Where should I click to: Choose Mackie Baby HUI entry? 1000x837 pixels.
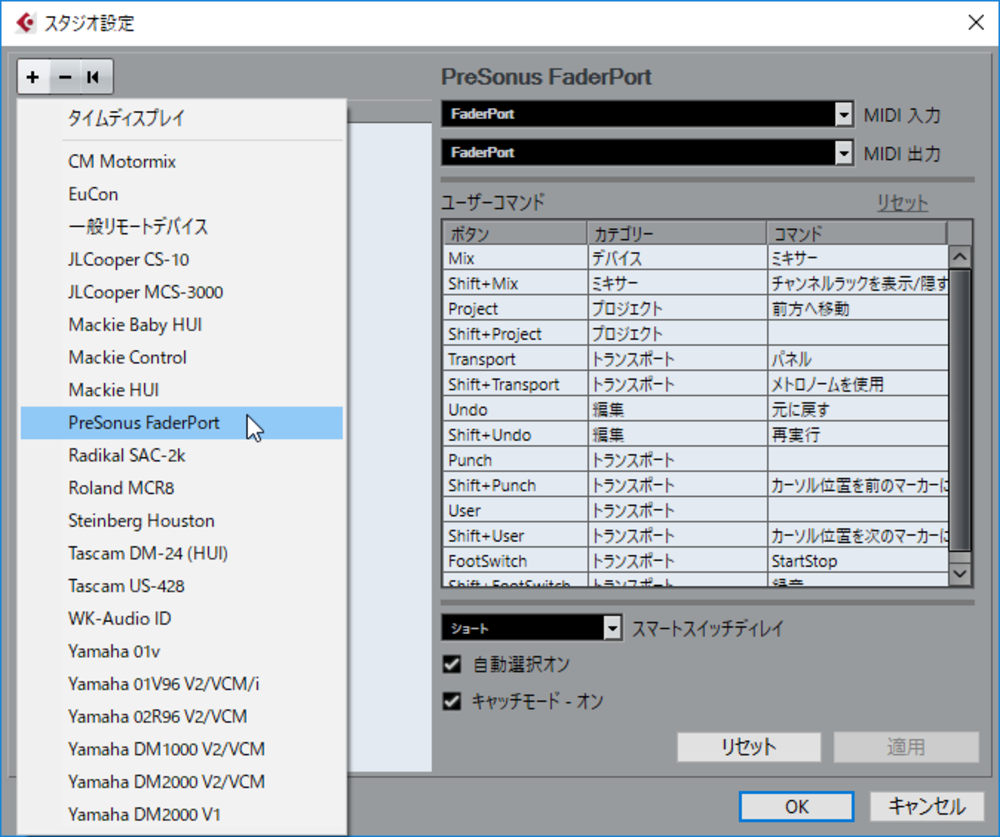point(182,325)
